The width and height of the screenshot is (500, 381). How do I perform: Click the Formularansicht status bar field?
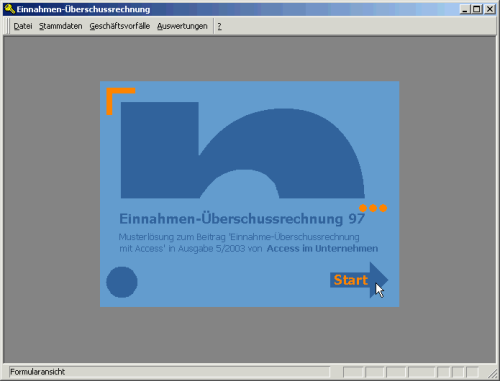(x=169, y=372)
